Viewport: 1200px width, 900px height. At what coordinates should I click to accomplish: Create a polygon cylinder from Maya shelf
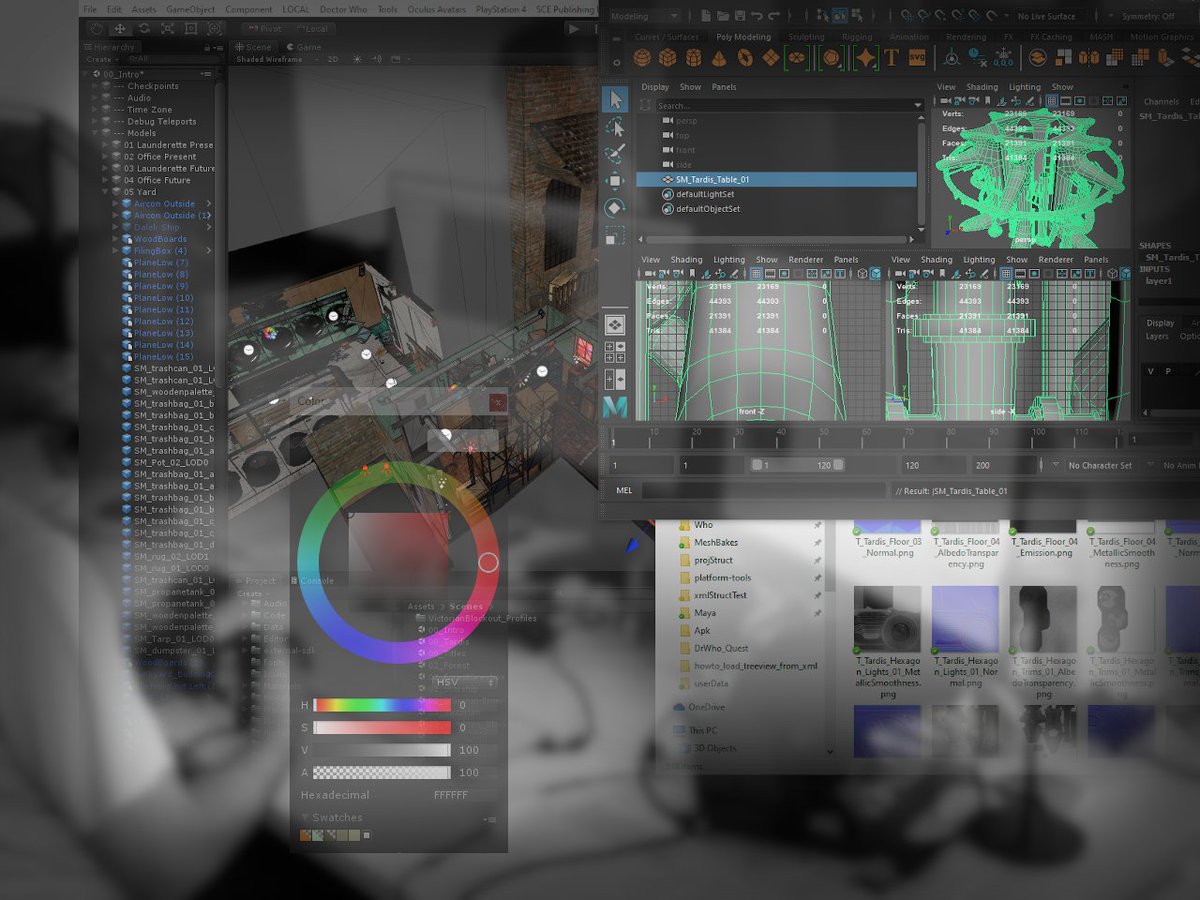pyautogui.click(x=693, y=57)
